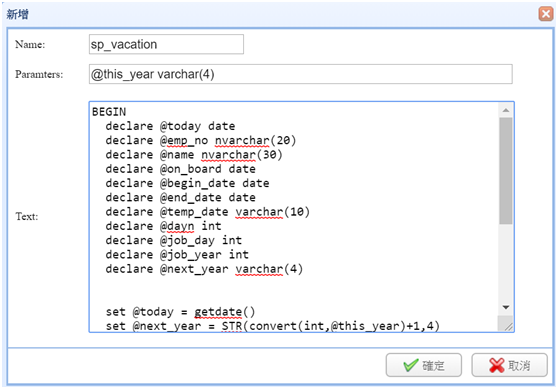Click the line 'declare @end_date date'
This screenshot has height=389, width=558.
coord(180,198)
